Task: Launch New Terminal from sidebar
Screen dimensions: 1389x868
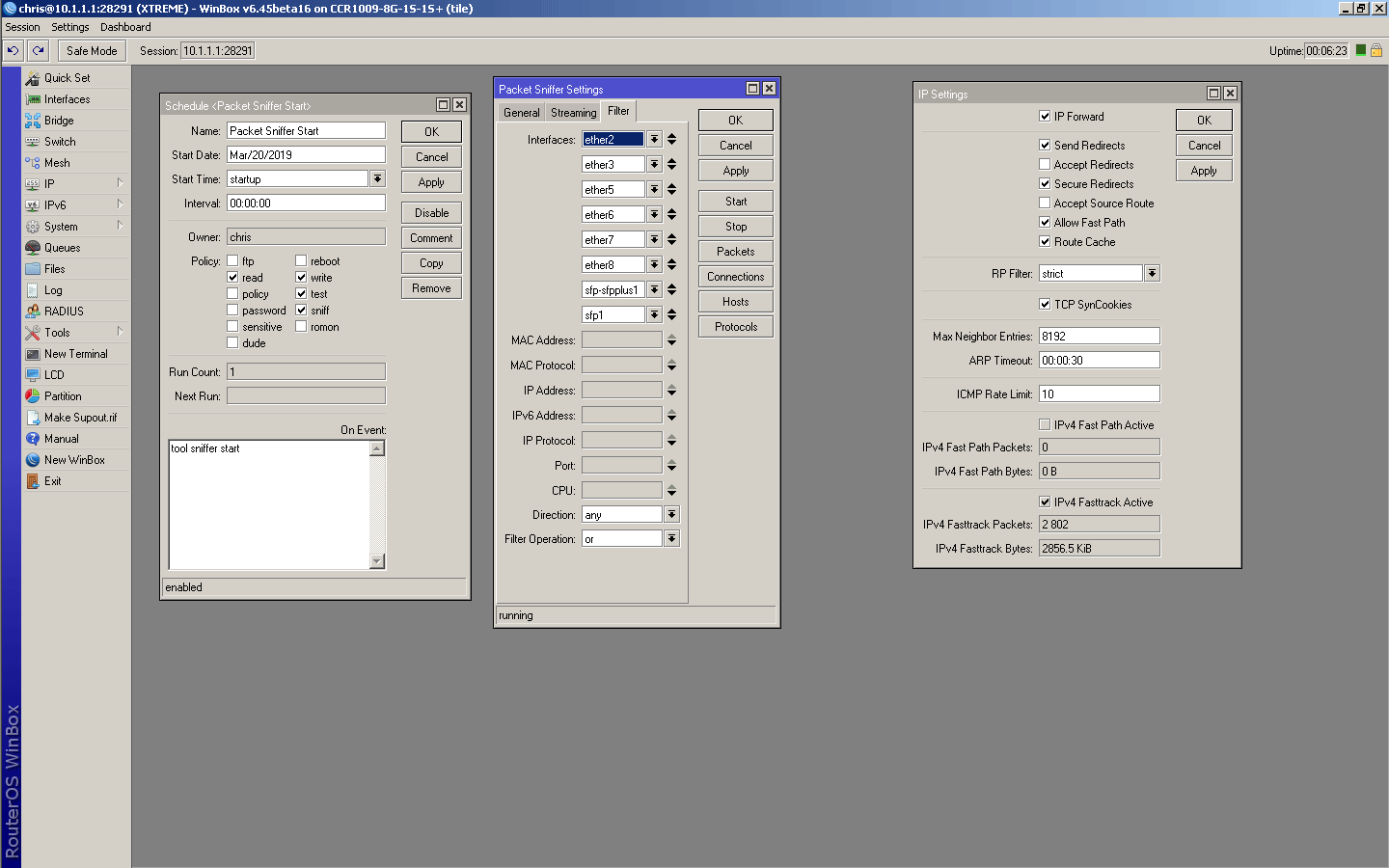Action: 33,354
